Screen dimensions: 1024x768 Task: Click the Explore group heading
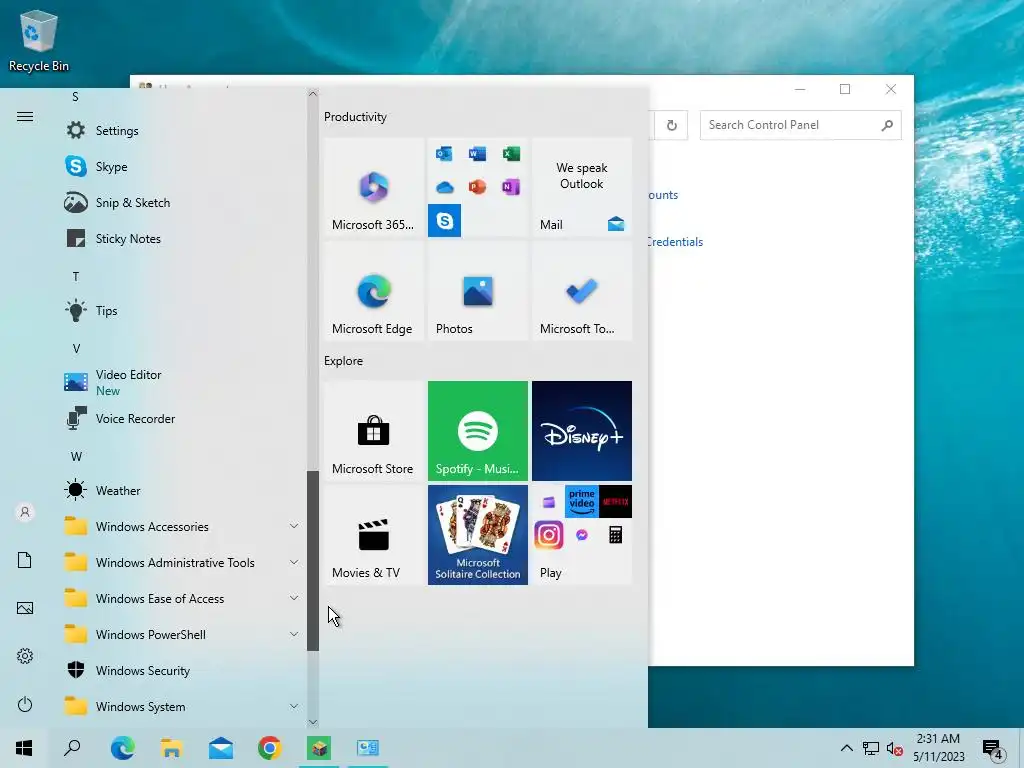(344, 360)
